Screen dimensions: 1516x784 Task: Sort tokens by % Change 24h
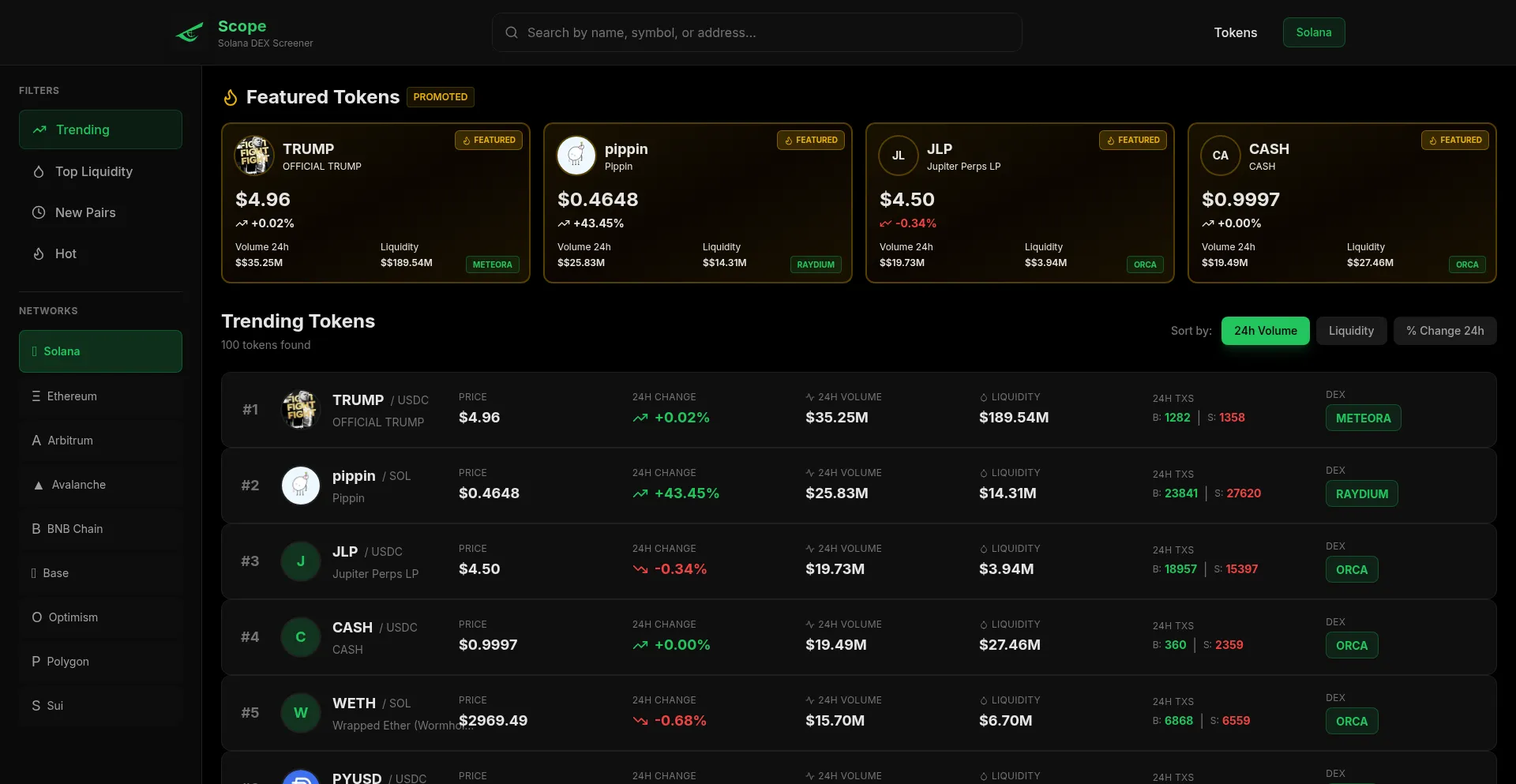click(x=1444, y=331)
